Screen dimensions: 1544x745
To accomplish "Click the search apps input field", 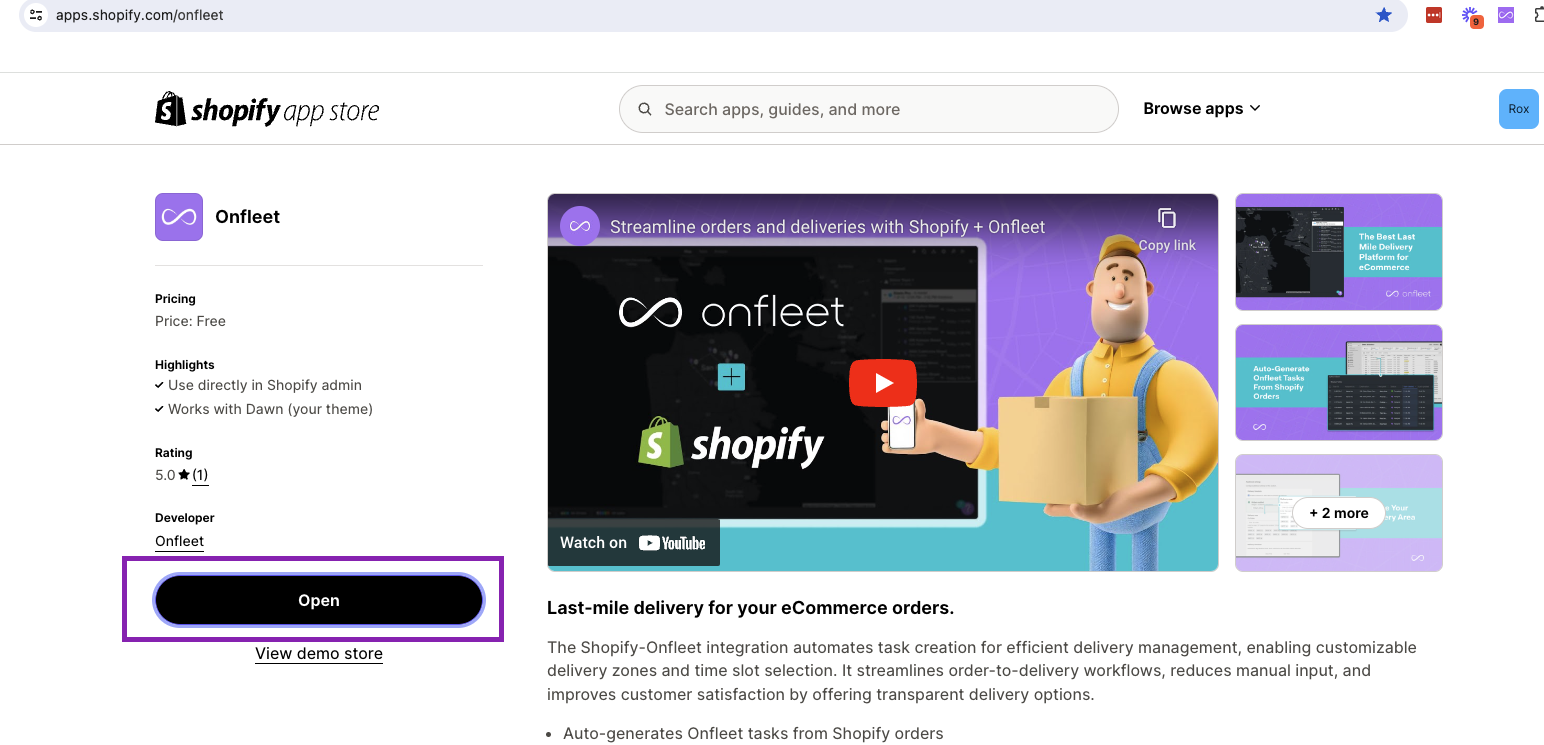I will coord(868,109).
